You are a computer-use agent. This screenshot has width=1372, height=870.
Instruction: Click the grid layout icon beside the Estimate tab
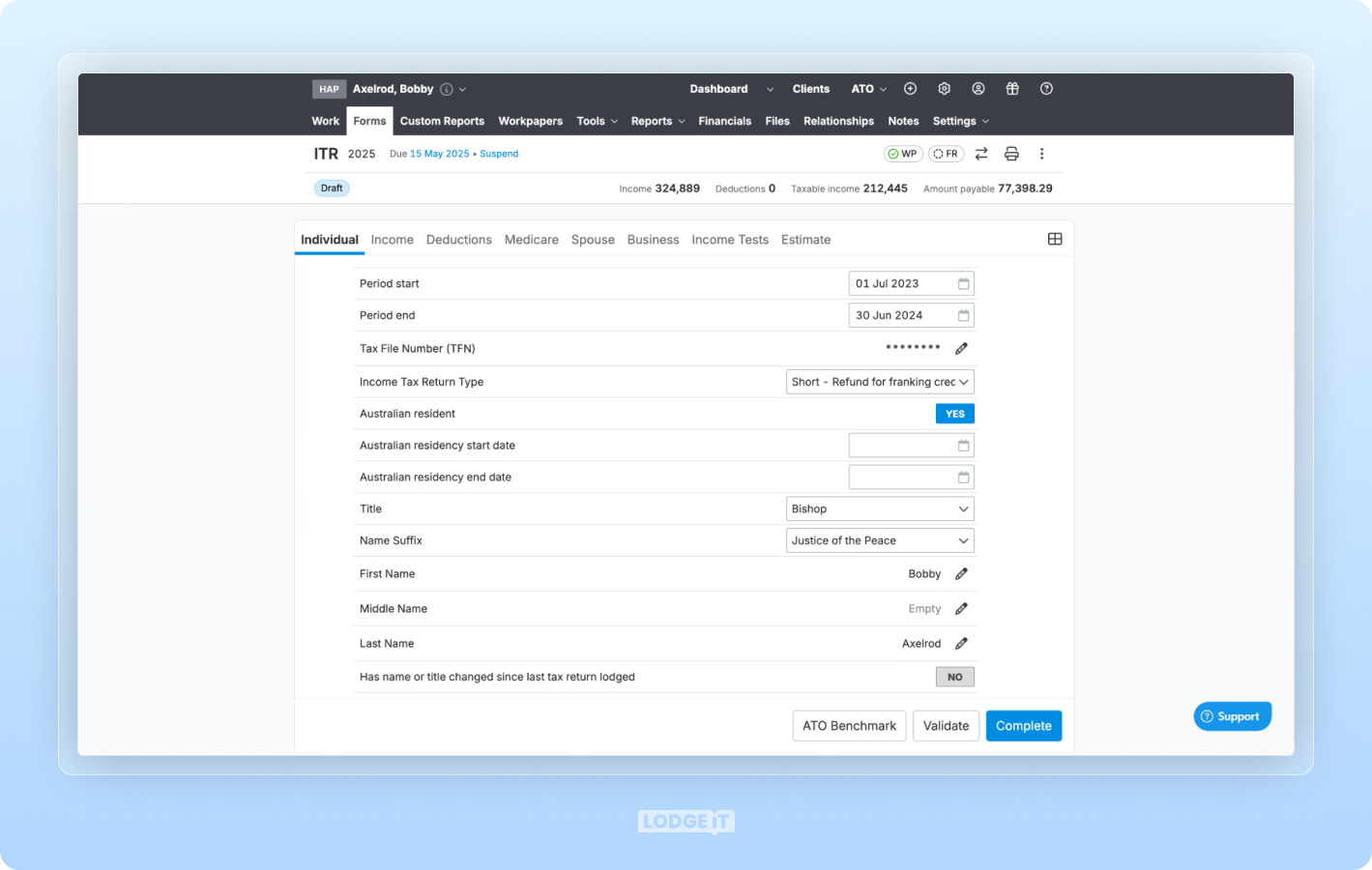pos(1054,238)
